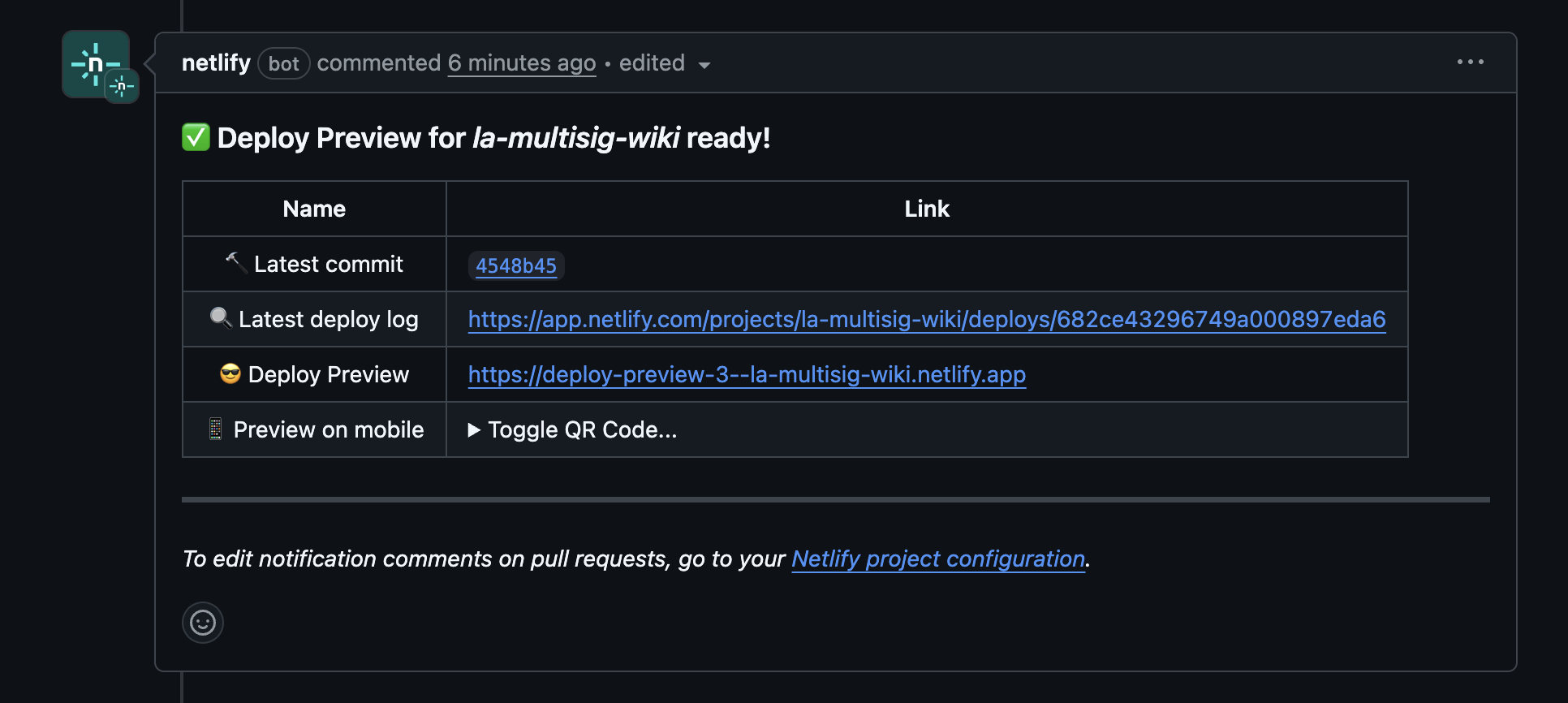Viewport: 1568px width, 703px height.
Task: Open the three-dot comment options menu
Action: 1470,62
